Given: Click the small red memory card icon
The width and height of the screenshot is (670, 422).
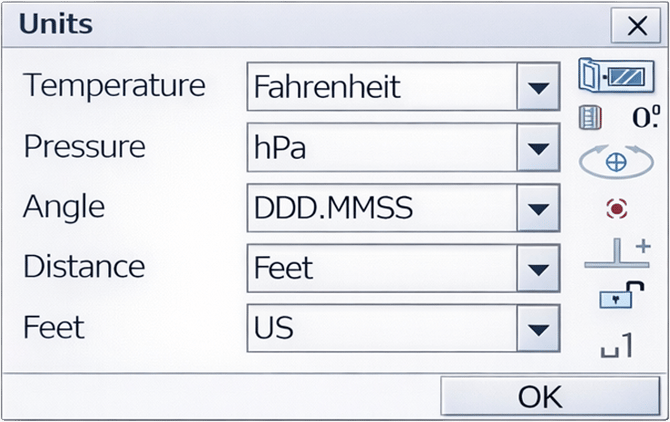Looking at the screenshot, I should (591, 119).
